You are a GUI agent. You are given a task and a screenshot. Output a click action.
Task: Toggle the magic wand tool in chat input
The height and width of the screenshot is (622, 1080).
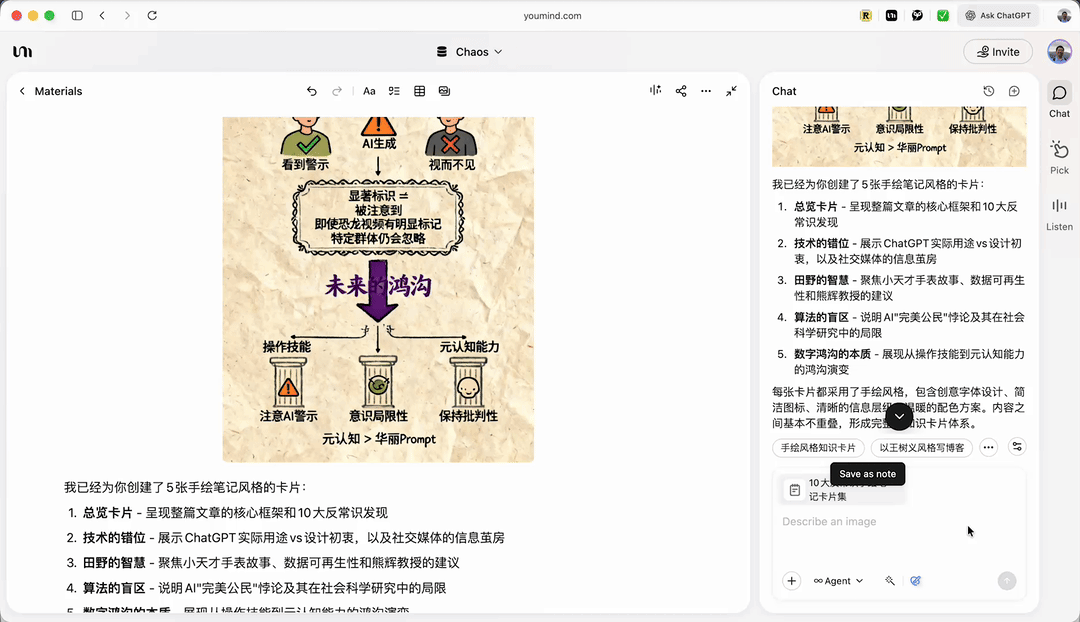tap(890, 581)
